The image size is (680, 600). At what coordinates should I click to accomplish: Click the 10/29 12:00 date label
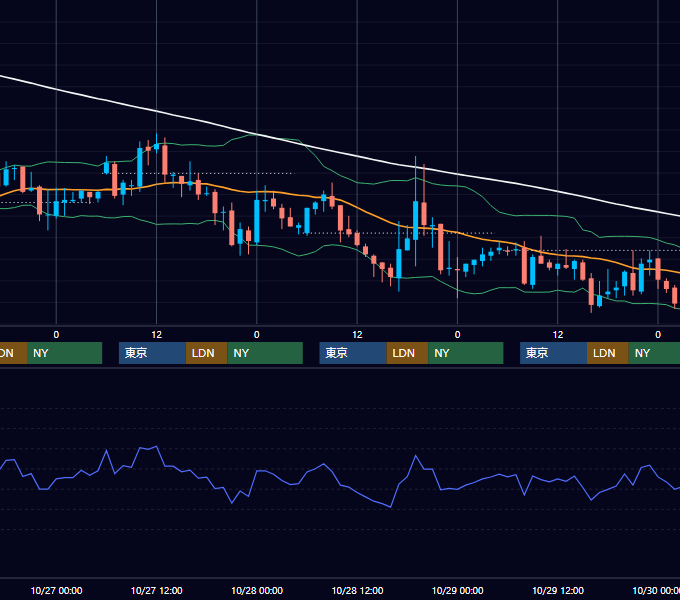558,590
